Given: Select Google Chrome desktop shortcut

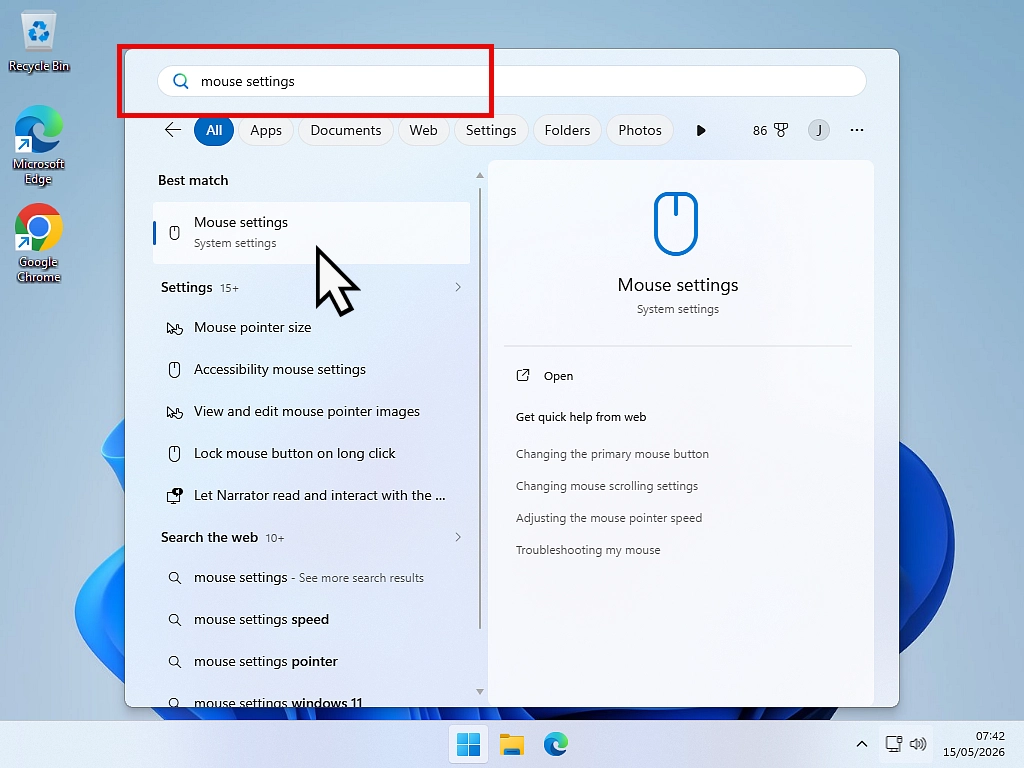Looking at the screenshot, I should tap(39, 243).
